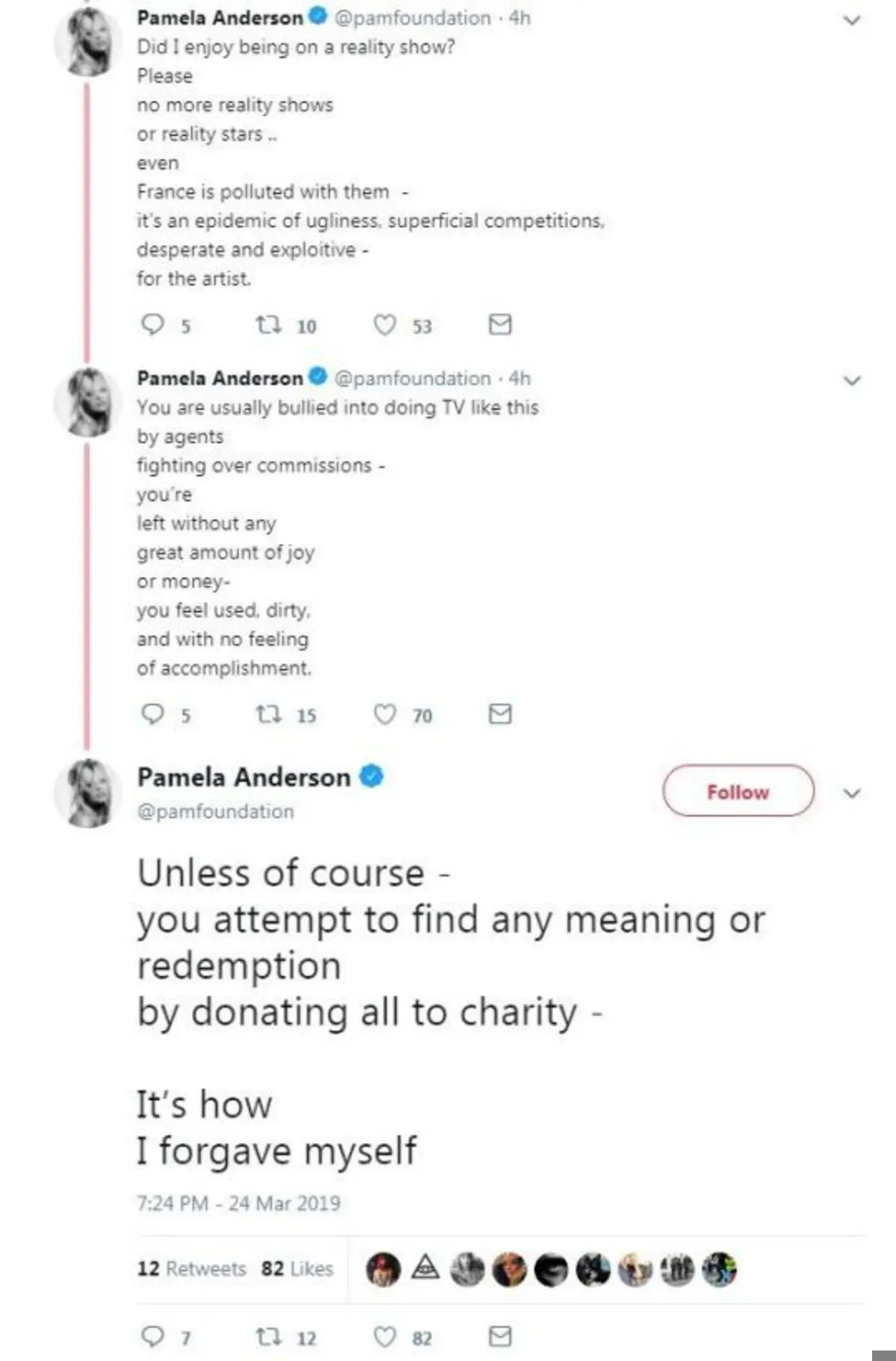896x1361 pixels.
Task: View the 12 Retweets list
Action: [x=191, y=1268]
